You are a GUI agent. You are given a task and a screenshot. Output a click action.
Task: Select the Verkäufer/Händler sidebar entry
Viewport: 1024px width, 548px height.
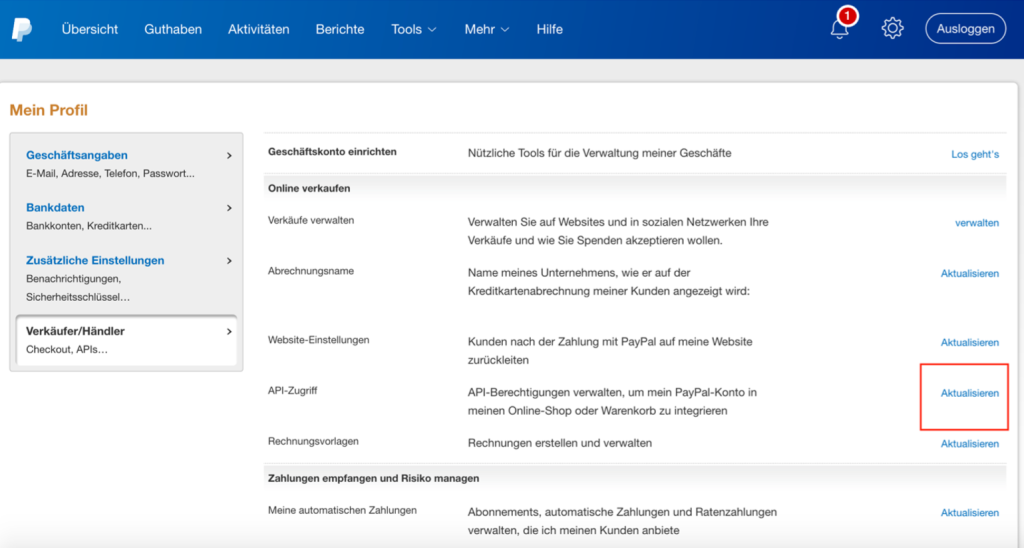[x=127, y=340]
